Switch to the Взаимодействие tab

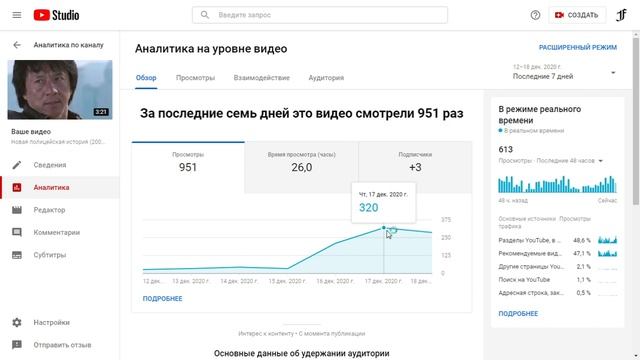(x=262, y=78)
